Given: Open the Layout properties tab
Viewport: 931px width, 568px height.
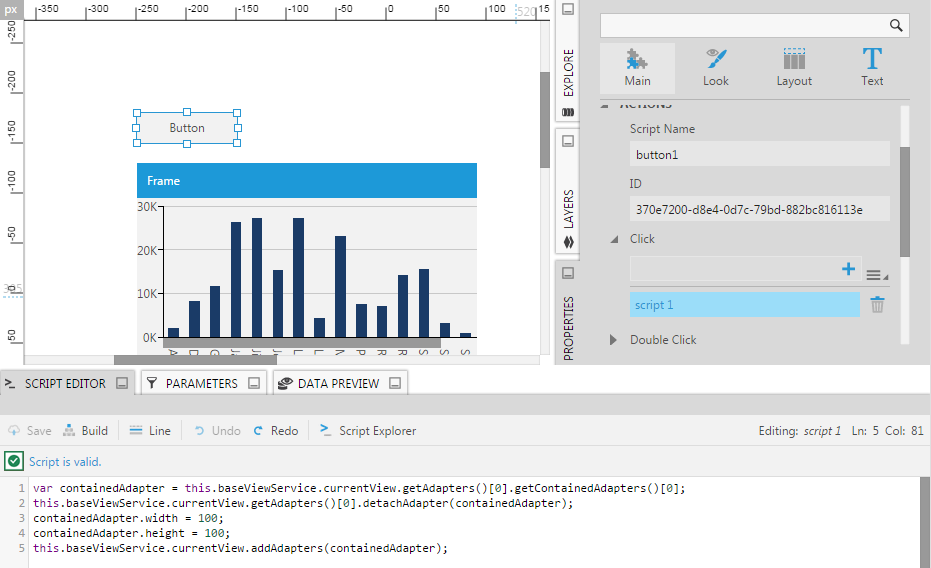Looking at the screenshot, I should (x=794, y=68).
